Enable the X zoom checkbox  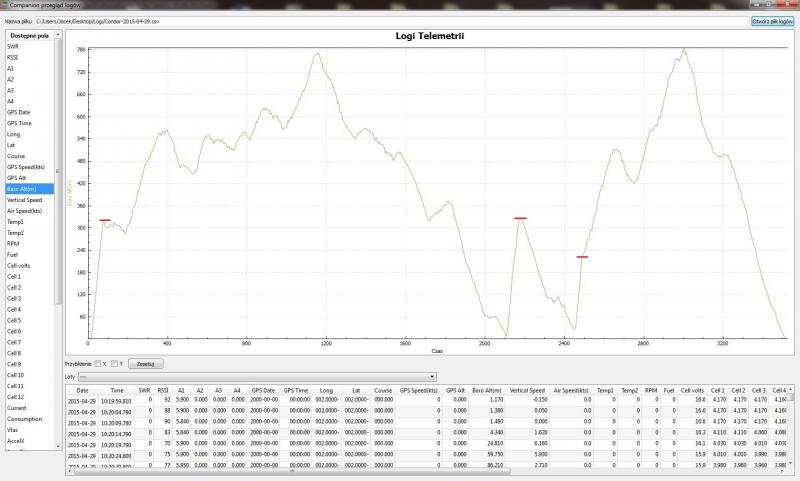[98, 363]
